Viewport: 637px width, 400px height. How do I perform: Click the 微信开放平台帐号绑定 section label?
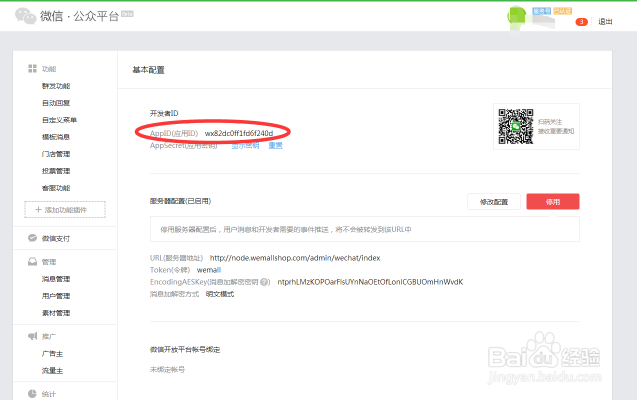185,350
